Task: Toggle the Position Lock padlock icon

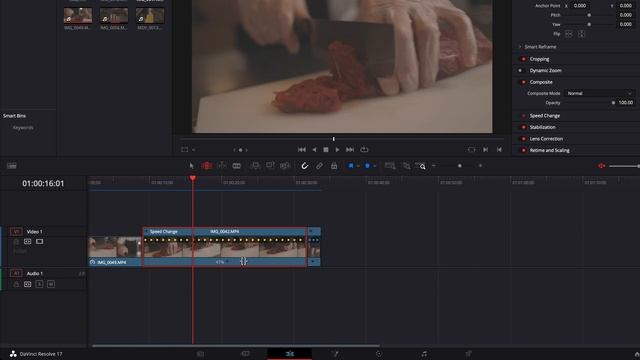Action: point(334,166)
